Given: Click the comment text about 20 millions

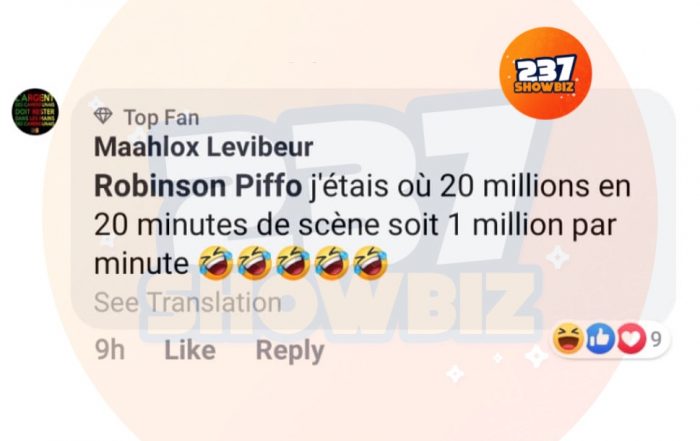Looking at the screenshot, I should coord(362,225).
